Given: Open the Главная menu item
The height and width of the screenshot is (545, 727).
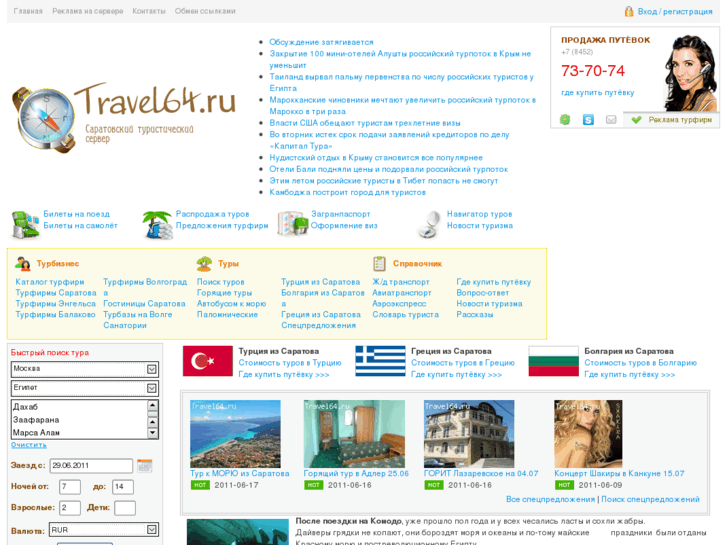Looking at the screenshot, I should click(x=28, y=11).
